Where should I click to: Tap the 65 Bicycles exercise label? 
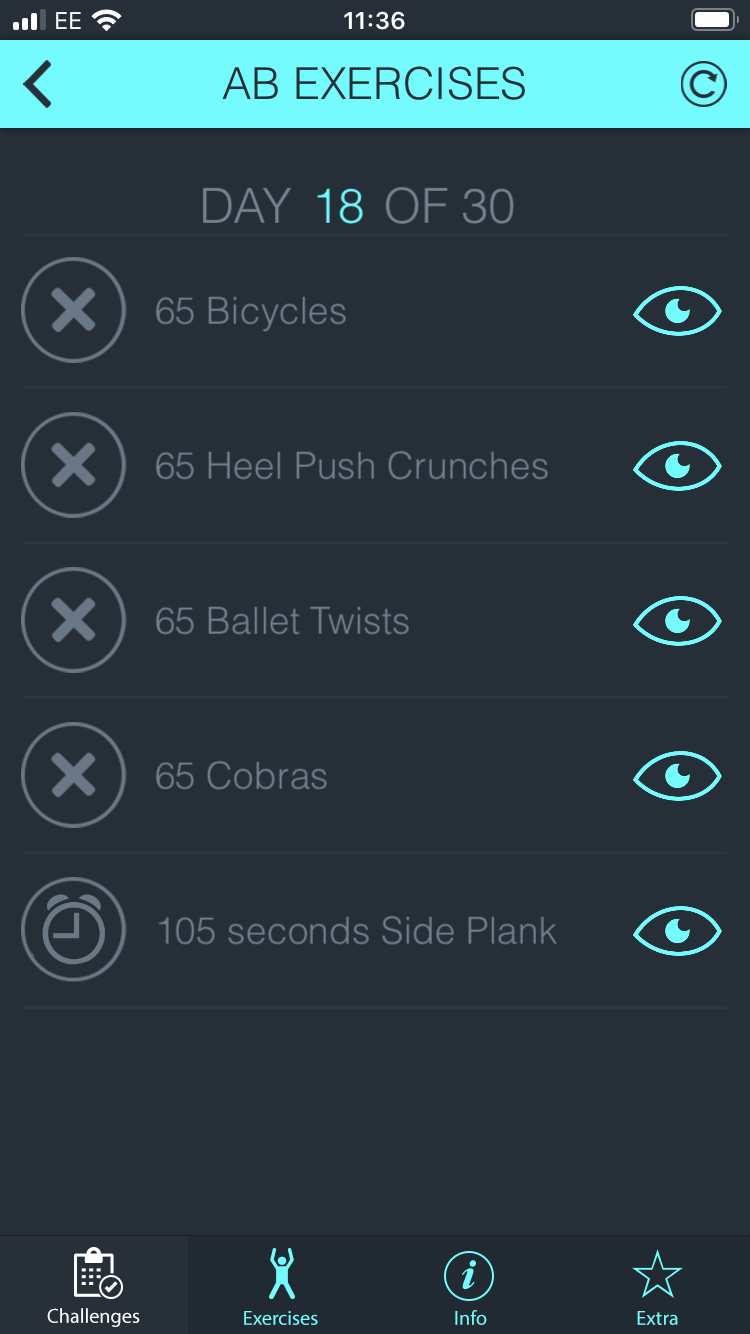point(251,312)
